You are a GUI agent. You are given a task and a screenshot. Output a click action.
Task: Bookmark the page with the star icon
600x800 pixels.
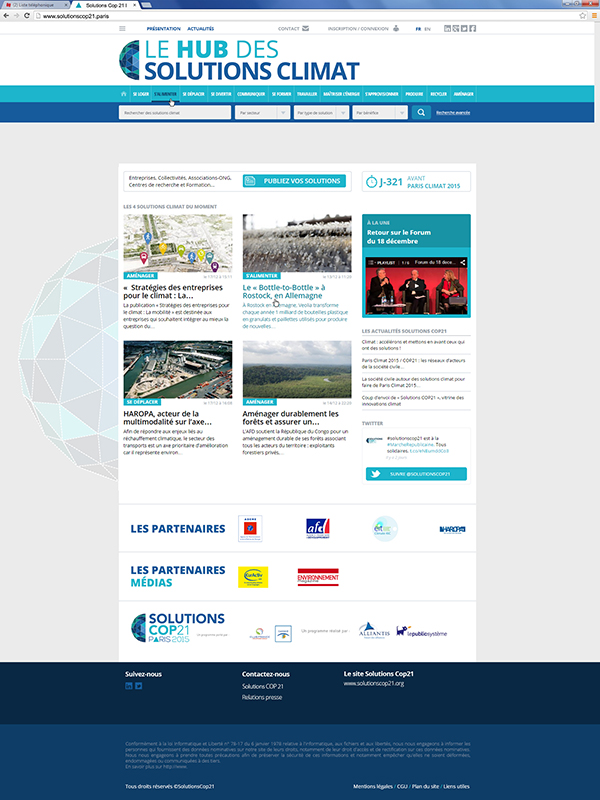pyautogui.click(x=583, y=16)
